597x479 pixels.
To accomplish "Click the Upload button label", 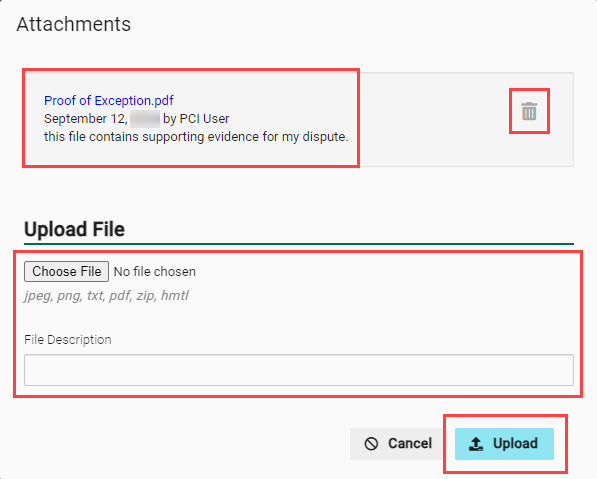I will click(x=515, y=444).
